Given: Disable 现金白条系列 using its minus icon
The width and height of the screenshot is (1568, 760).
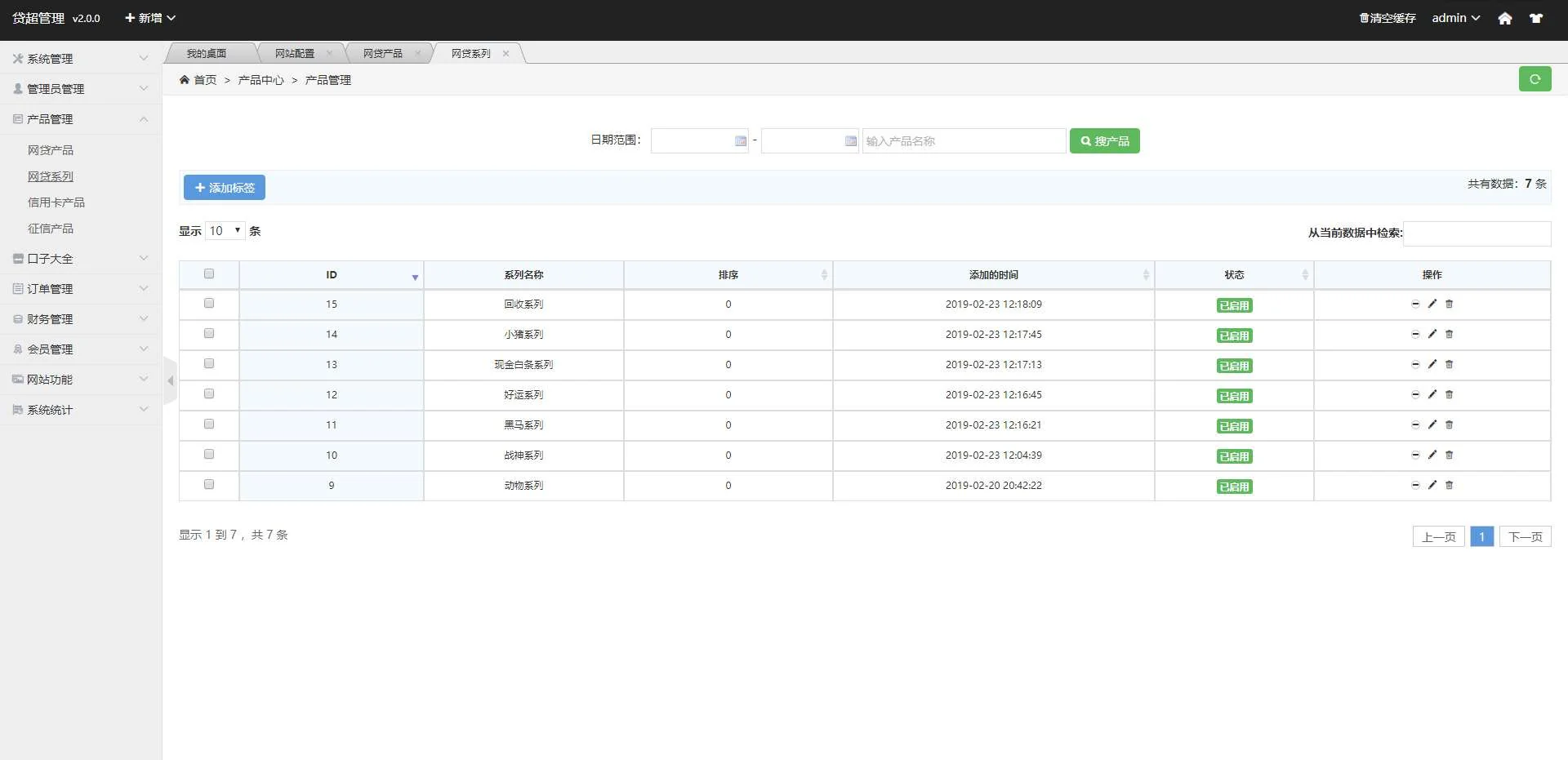Looking at the screenshot, I should click(1415, 364).
